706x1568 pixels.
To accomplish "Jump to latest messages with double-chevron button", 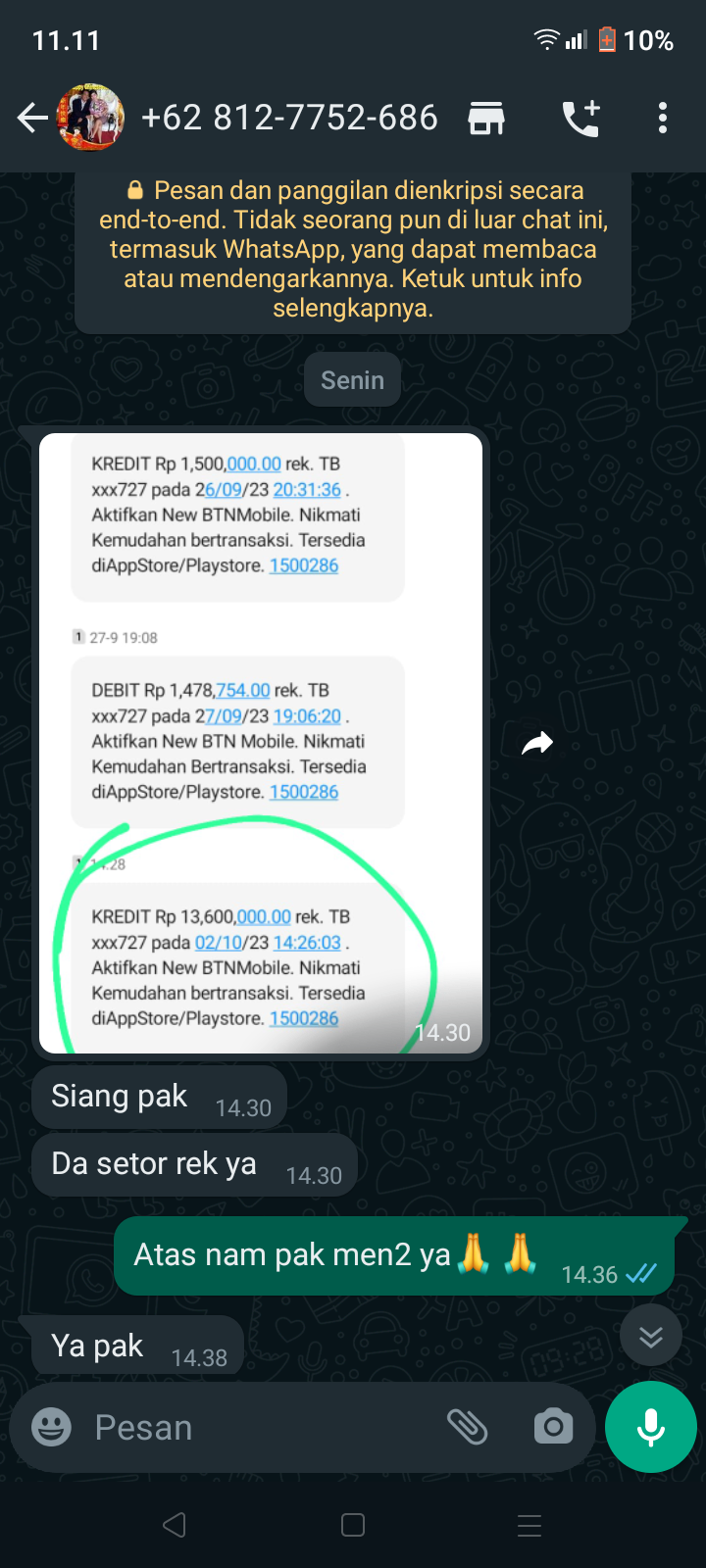I will pos(651,1336).
